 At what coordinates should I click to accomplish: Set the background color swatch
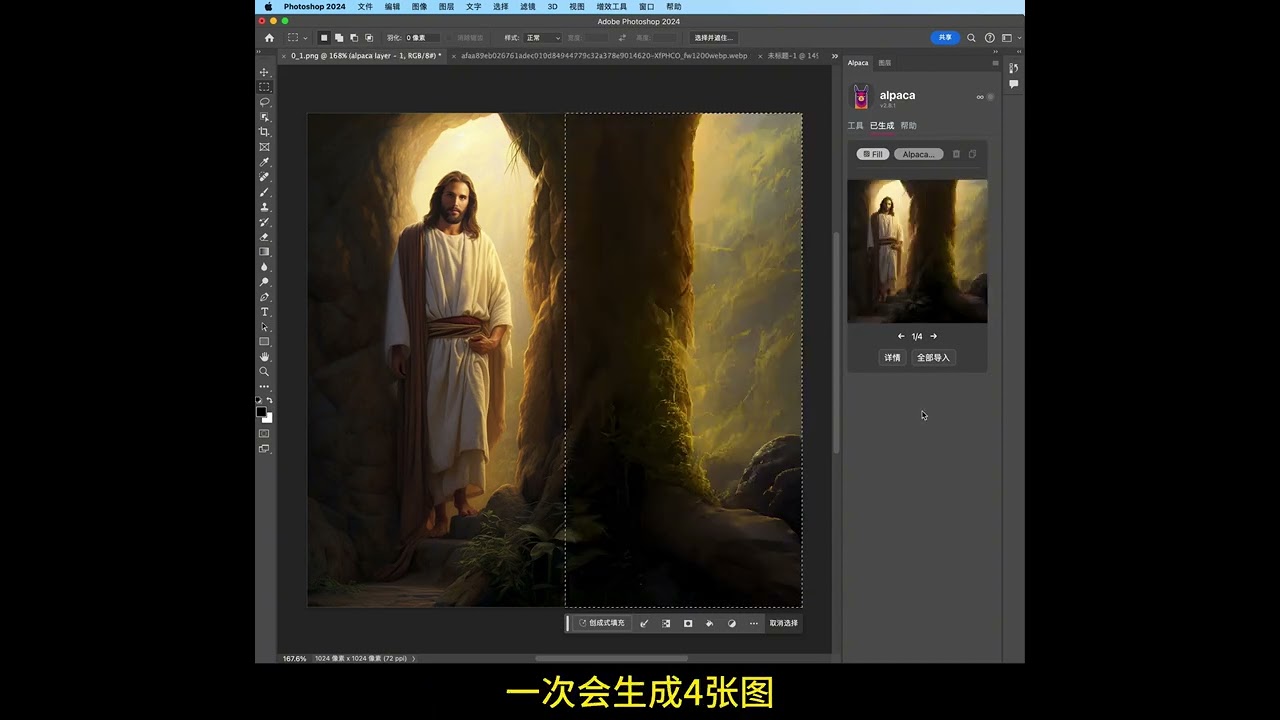coord(268,418)
